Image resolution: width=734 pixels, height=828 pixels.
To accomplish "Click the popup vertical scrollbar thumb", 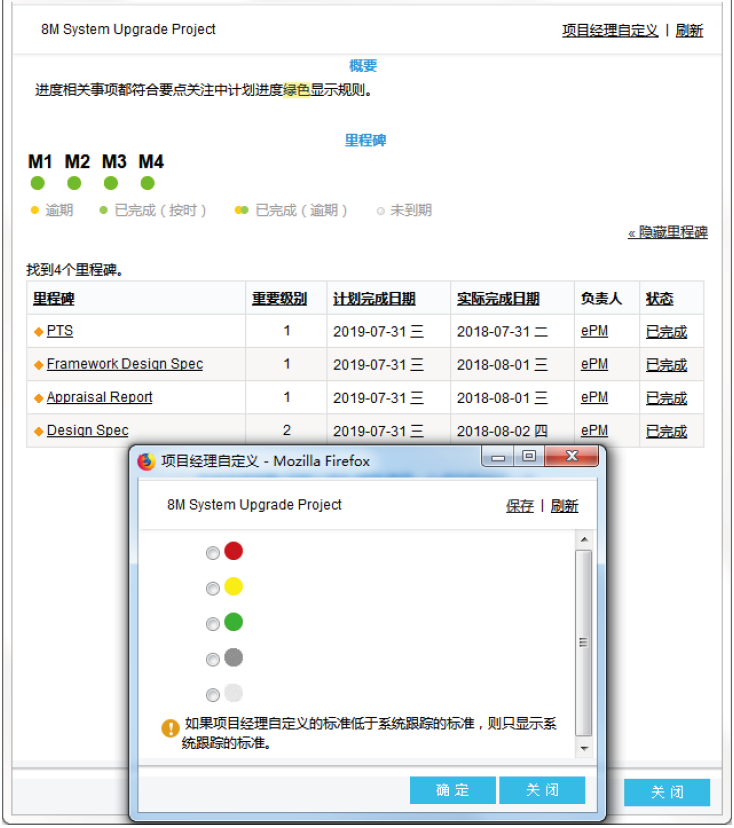I will point(584,643).
